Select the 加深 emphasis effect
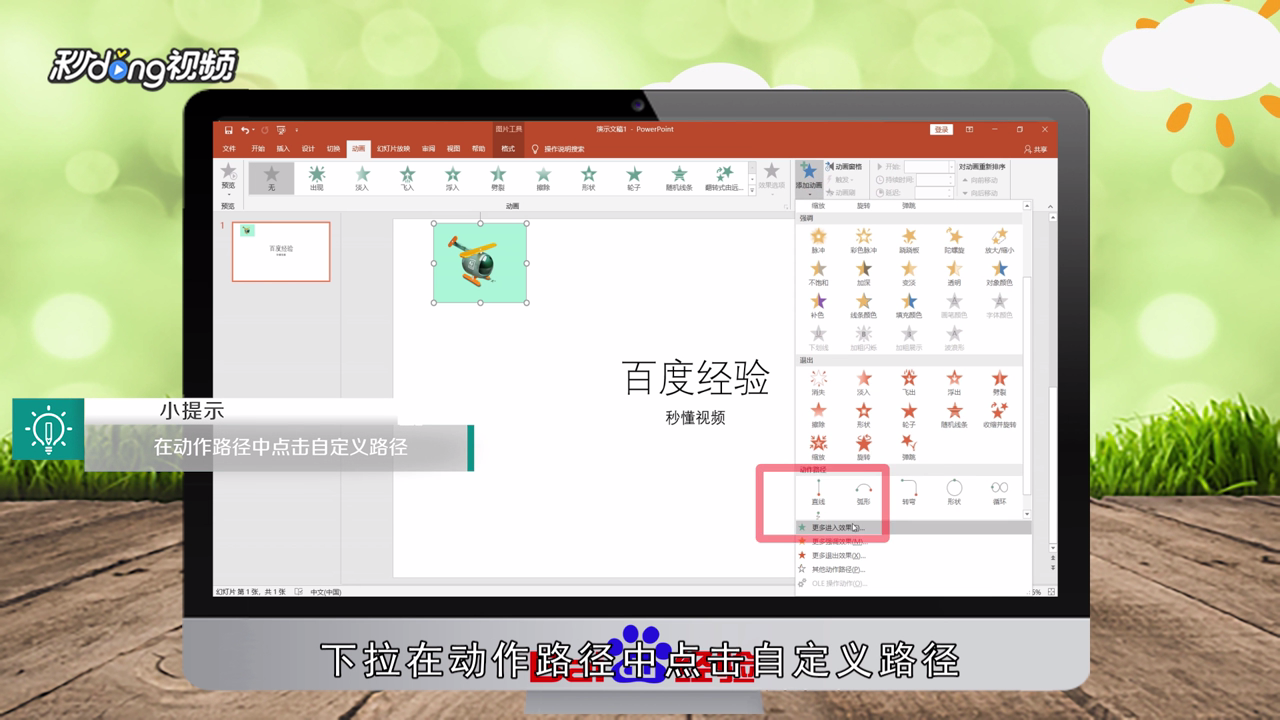The width and height of the screenshot is (1280, 720). [863, 274]
